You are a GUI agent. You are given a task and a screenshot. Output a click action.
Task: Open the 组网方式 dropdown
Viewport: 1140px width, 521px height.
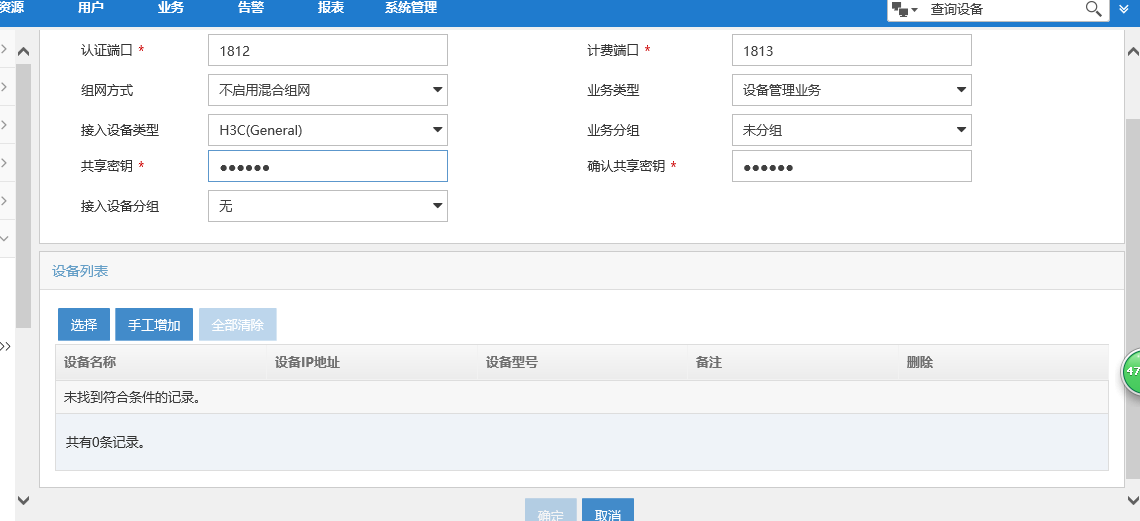[x=328, y=90]
